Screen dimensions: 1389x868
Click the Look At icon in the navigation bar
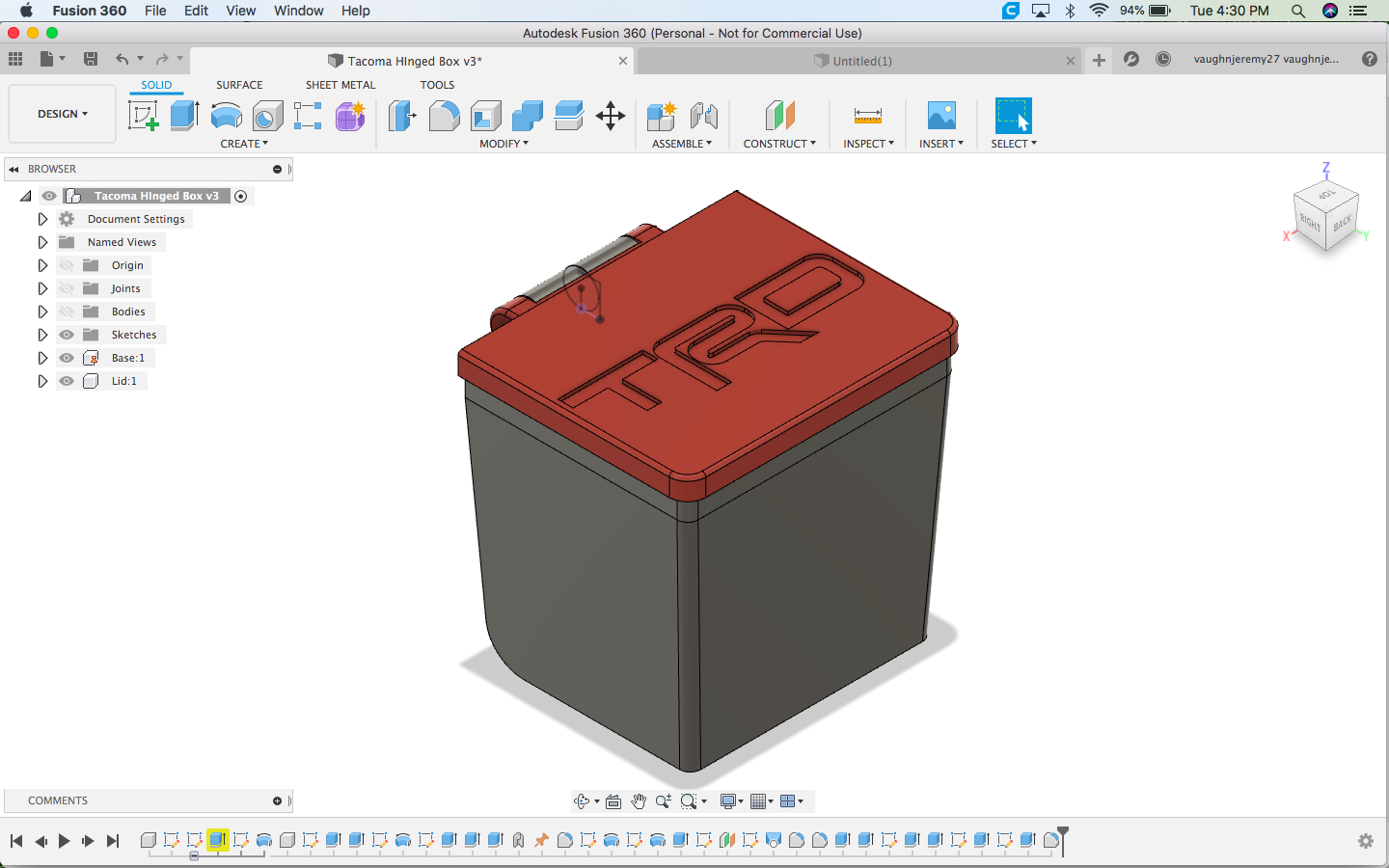[x=613, y=801]
